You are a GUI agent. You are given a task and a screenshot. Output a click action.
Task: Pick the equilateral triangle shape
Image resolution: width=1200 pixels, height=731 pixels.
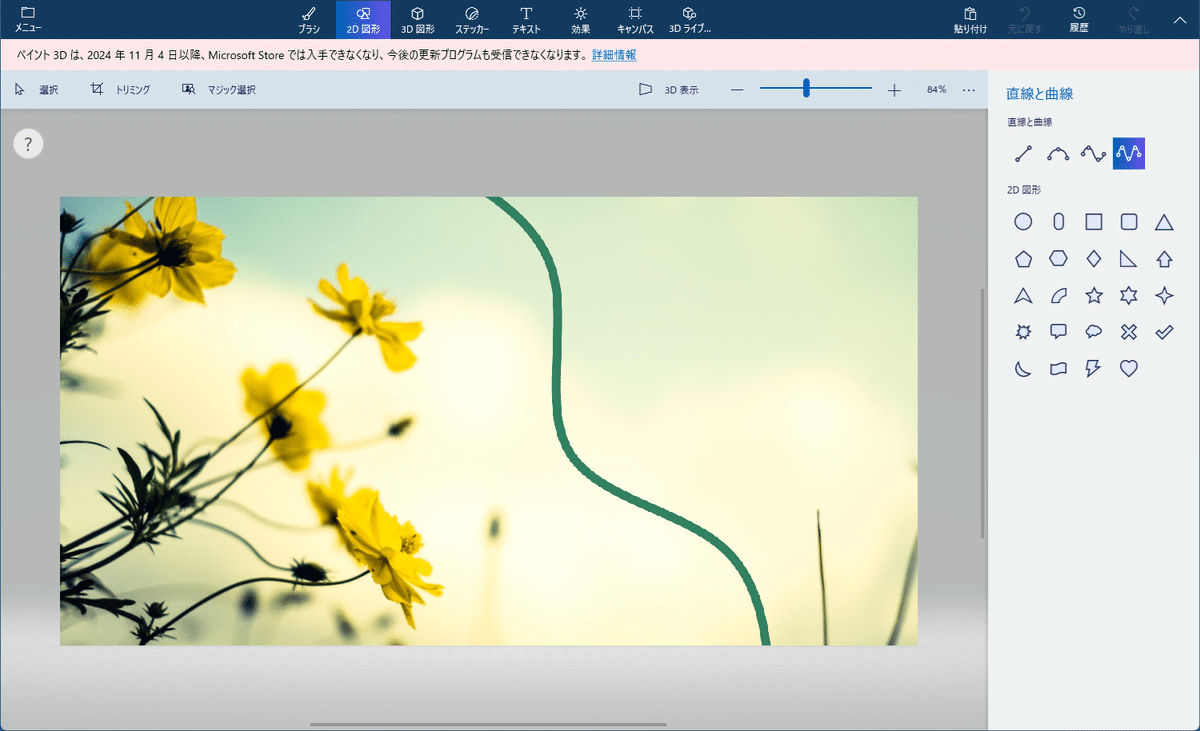coord(1164,222)
